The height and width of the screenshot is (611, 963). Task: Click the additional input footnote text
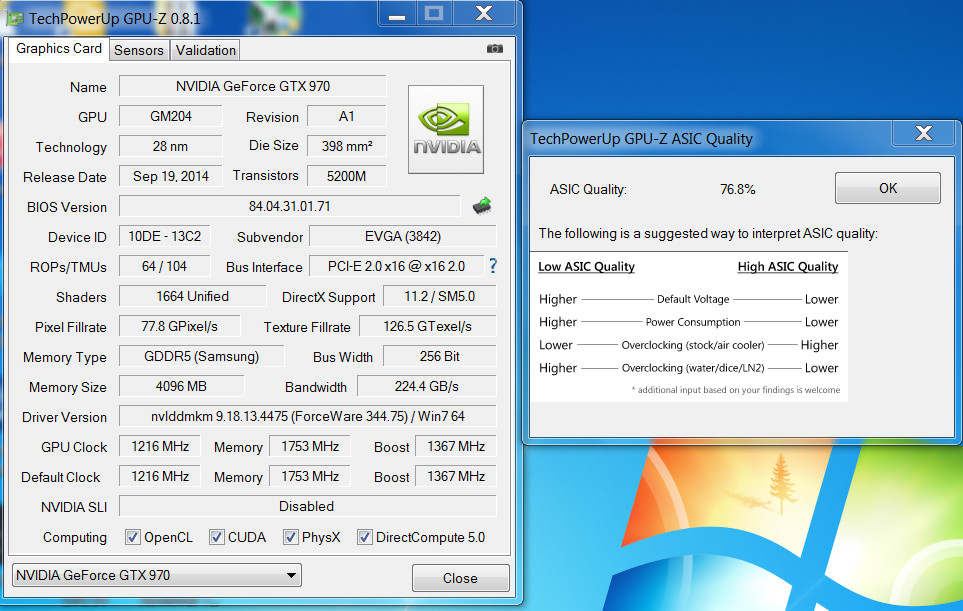(x=736, y=390)
